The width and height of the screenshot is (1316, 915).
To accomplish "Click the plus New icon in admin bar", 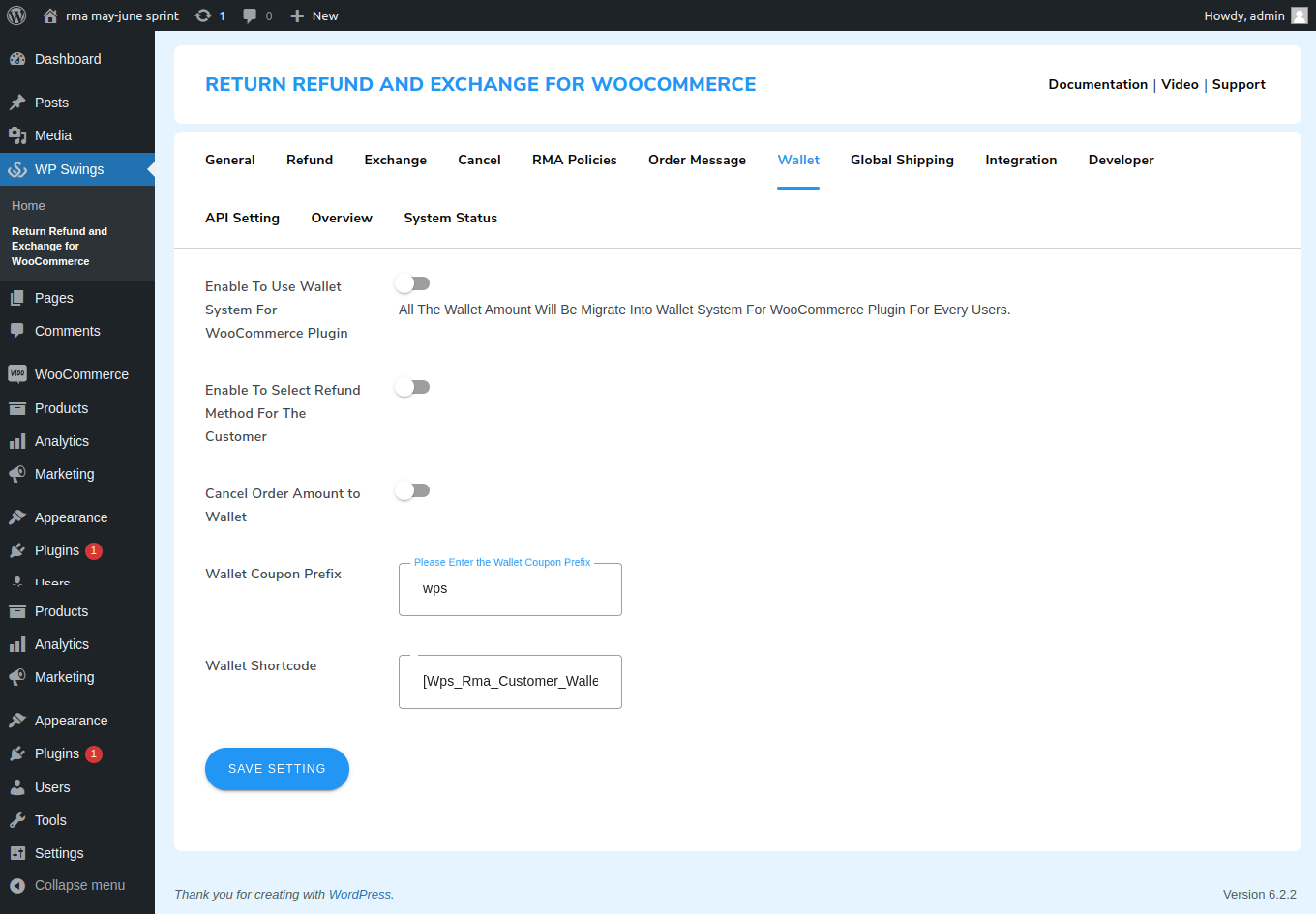I will pos(297,15).
